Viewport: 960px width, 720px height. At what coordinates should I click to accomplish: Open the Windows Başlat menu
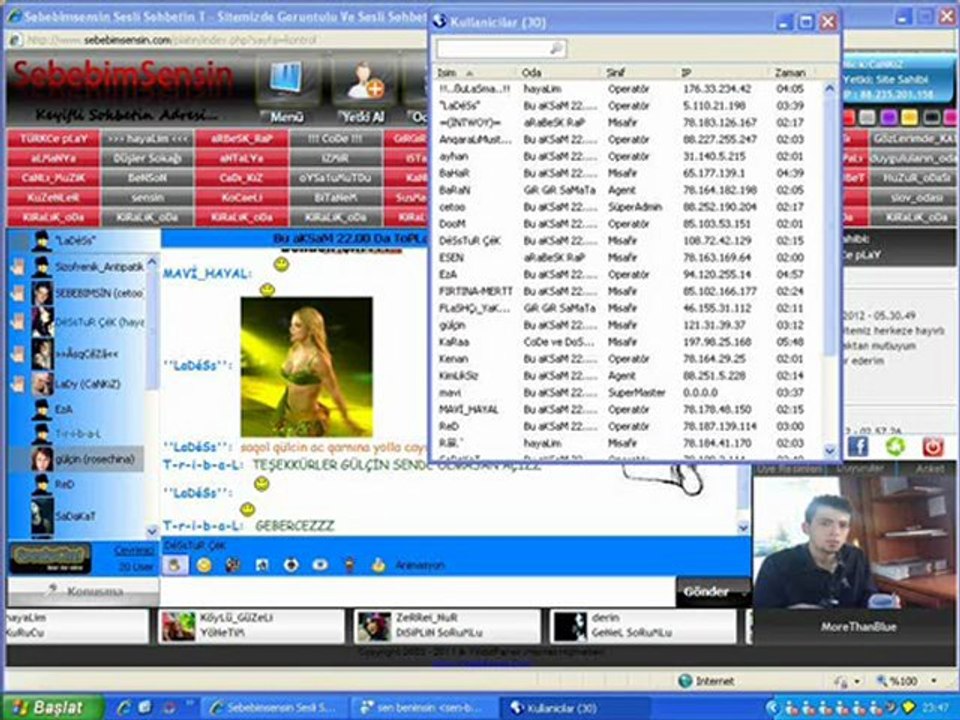coord(51,708)
